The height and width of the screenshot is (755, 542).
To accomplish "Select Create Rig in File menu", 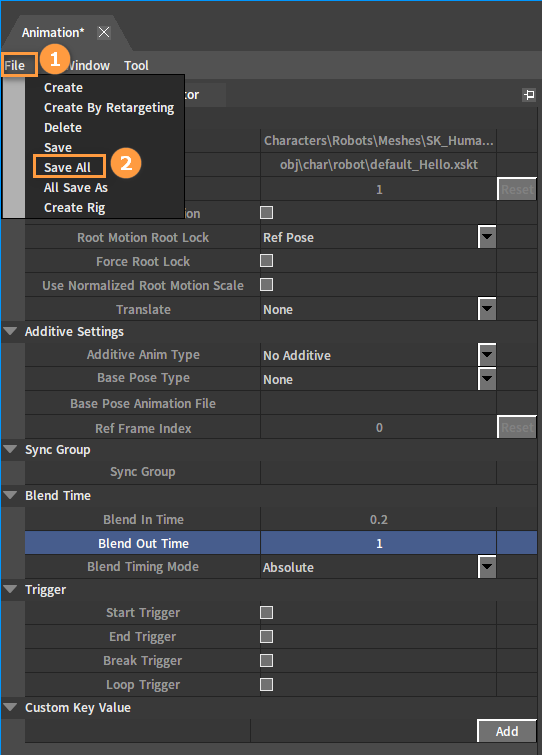I will click(75, 208).
